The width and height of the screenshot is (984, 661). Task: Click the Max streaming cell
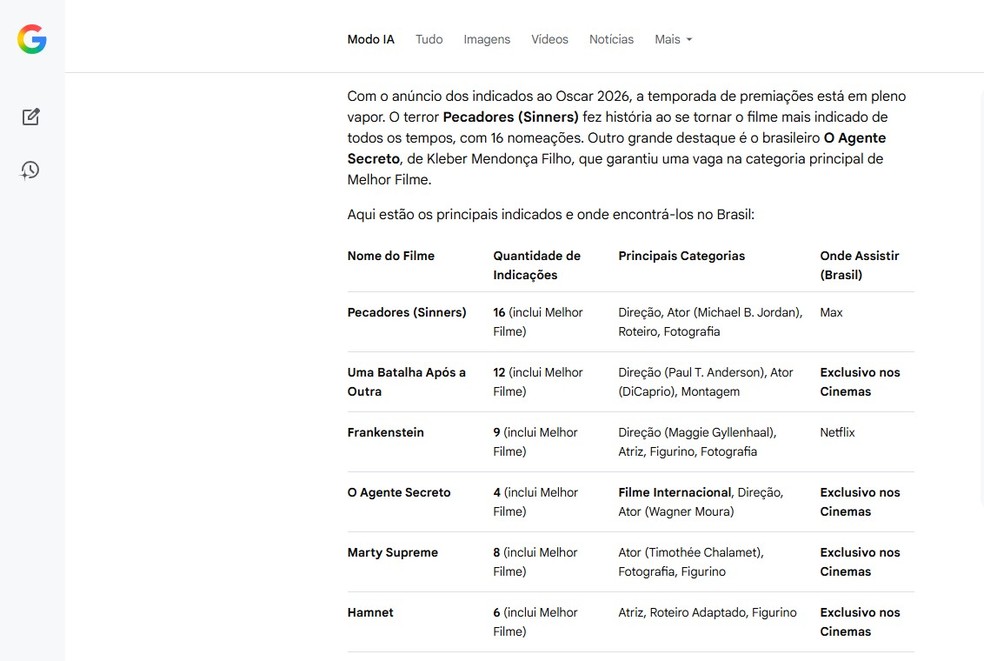click(x=831, y=312)
